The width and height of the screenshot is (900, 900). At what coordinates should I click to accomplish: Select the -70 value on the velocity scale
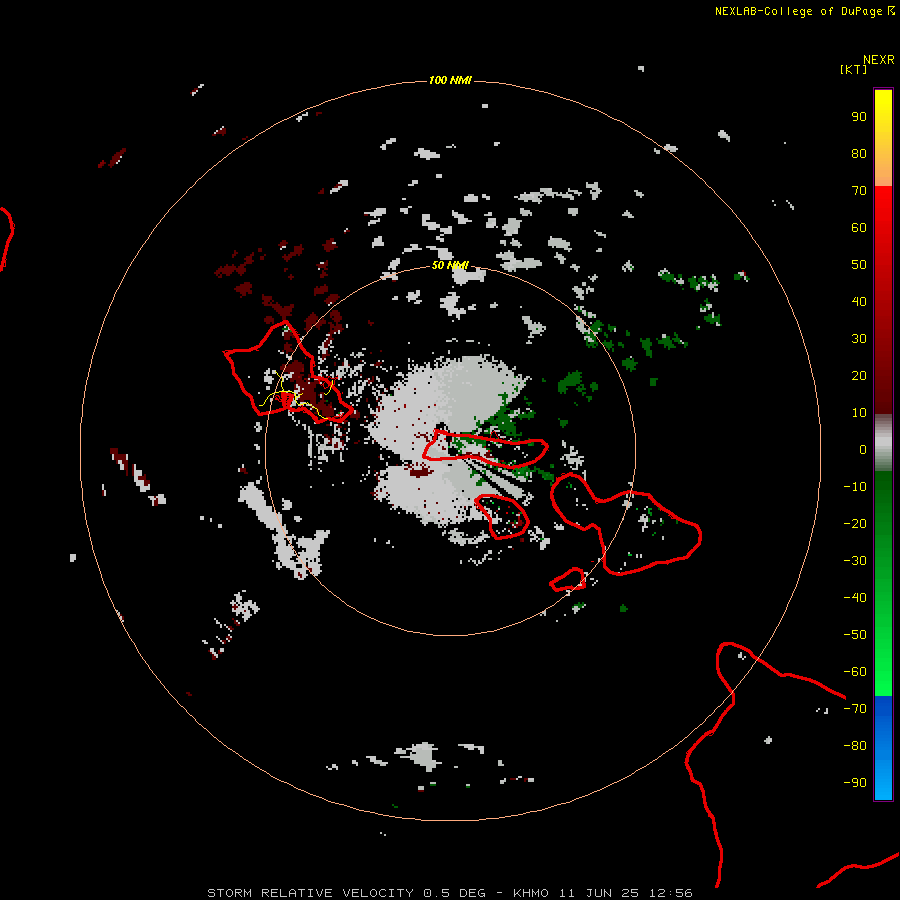click(855, 709)
